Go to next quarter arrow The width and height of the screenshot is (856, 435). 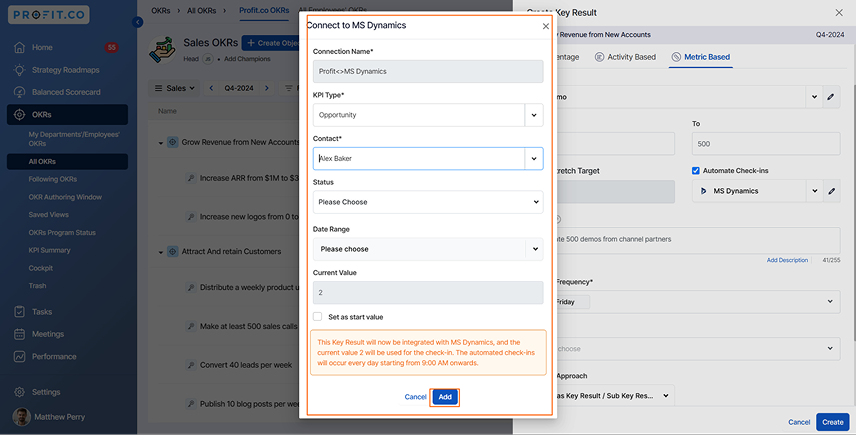[x=266, y=88]
